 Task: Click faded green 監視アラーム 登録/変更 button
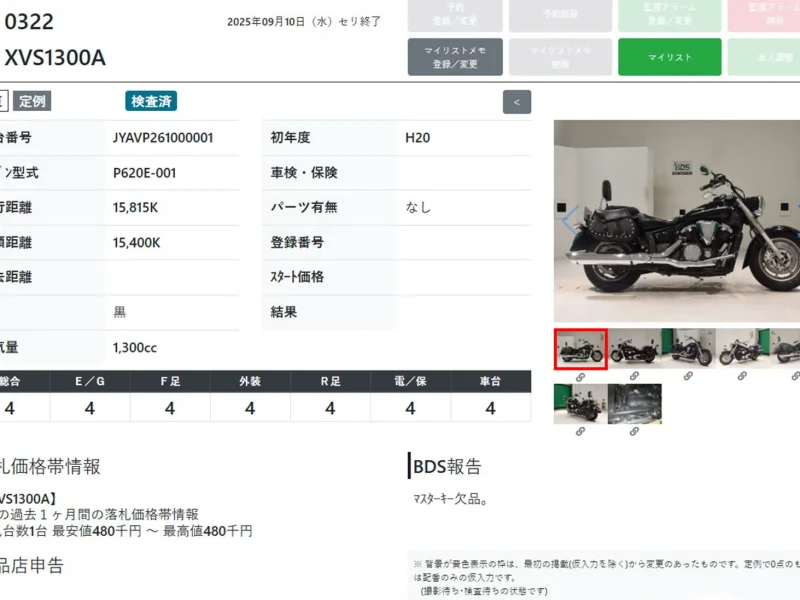point(670,15)
